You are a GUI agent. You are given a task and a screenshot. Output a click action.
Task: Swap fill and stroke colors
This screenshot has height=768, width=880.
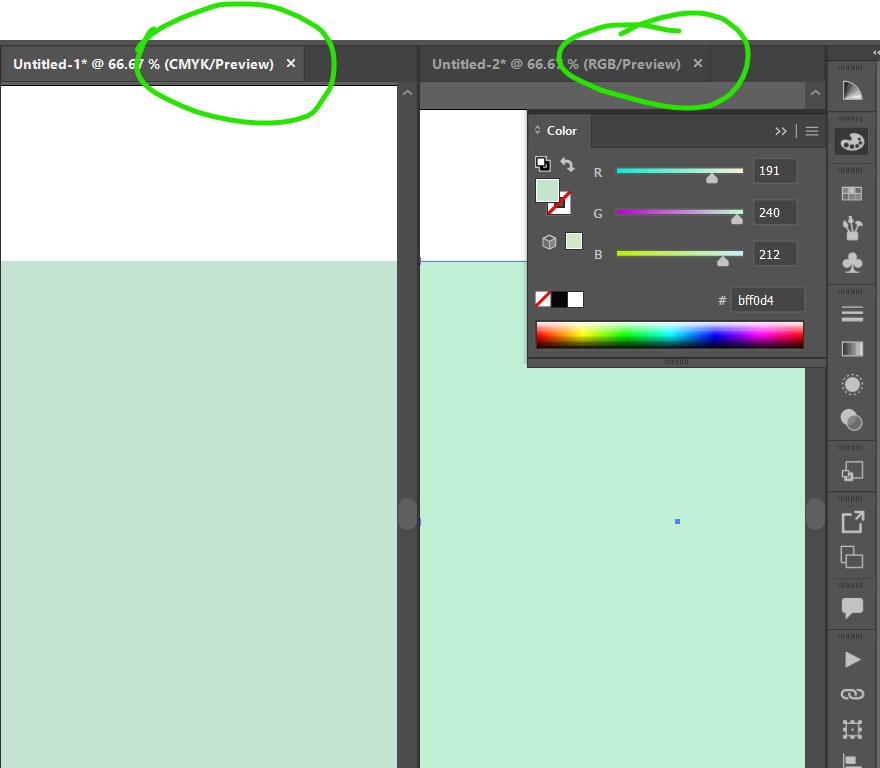click(568, 165)
